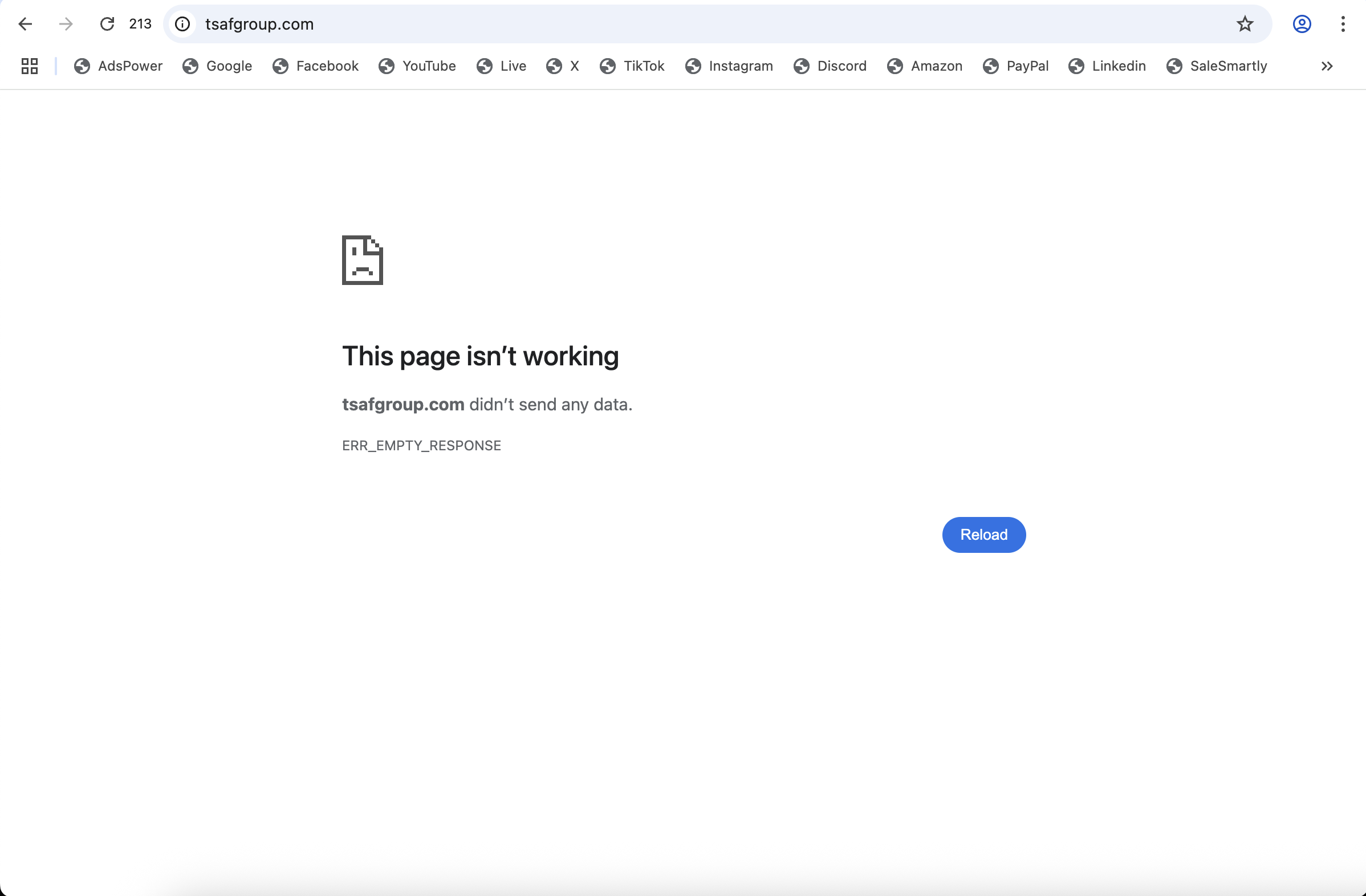Show more bookmarks via double chevron
Viewport: 1366px width, 896px height.
tap(1327, 66)
